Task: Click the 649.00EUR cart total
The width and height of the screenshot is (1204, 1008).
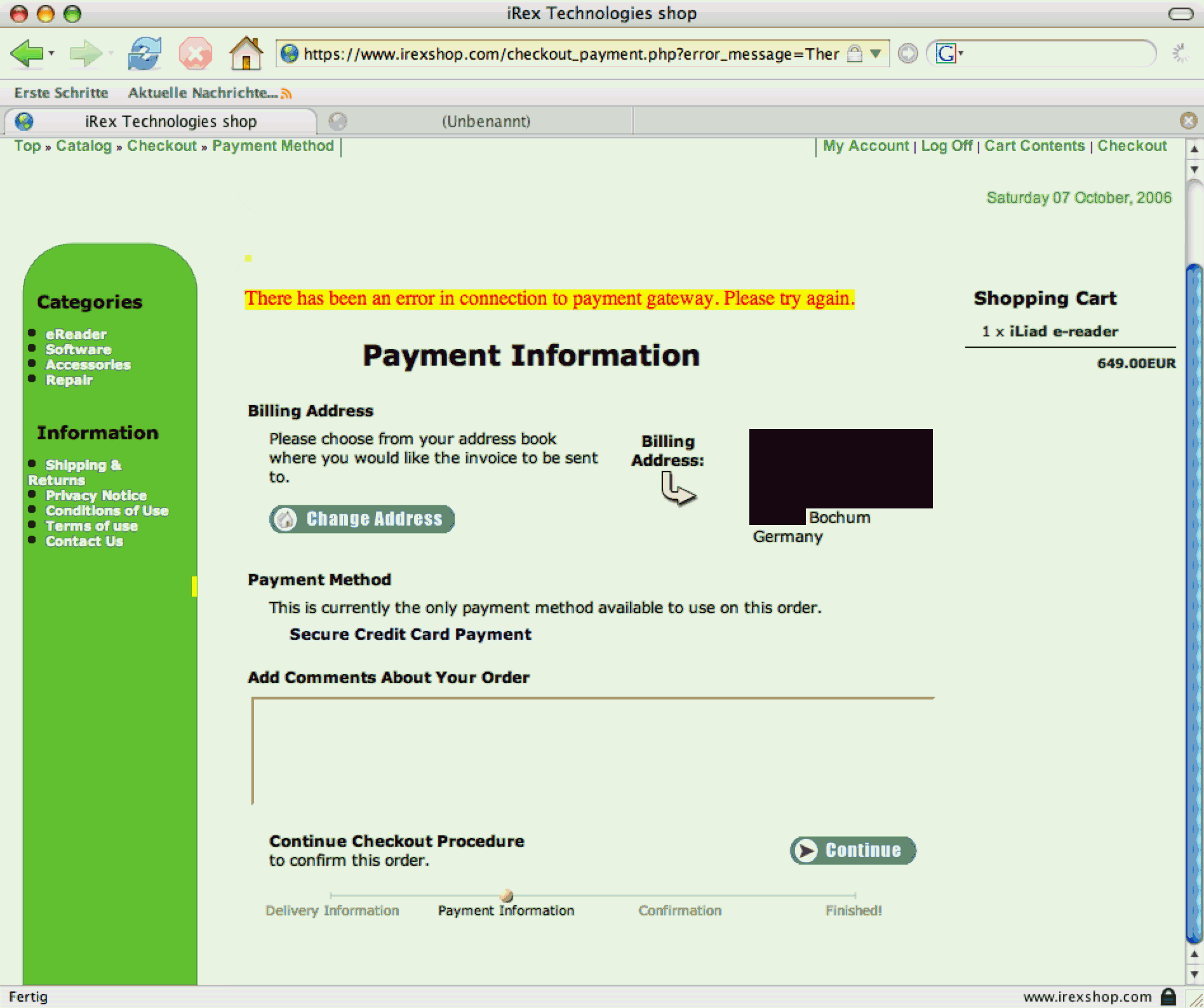Action: coord(1136,363)
